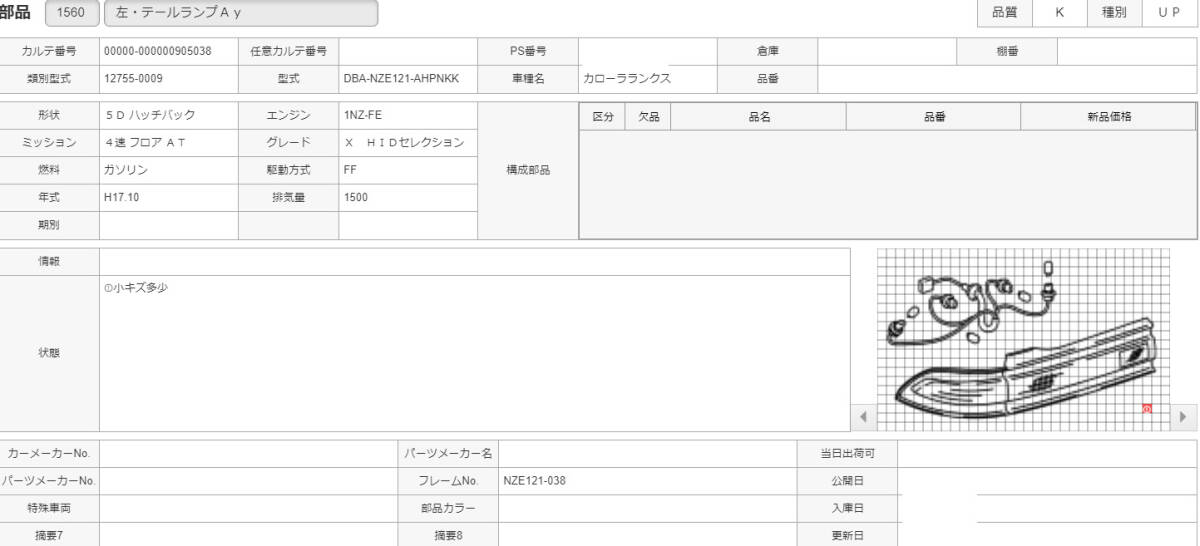Select the empty カーメーカーNo. field

pyautogui.click(x=248, y=453)
